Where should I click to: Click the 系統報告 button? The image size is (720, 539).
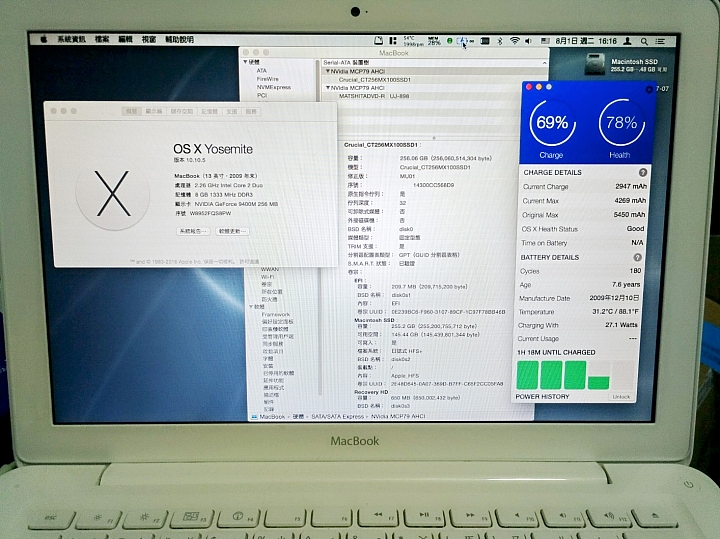[x=193, y=231]
